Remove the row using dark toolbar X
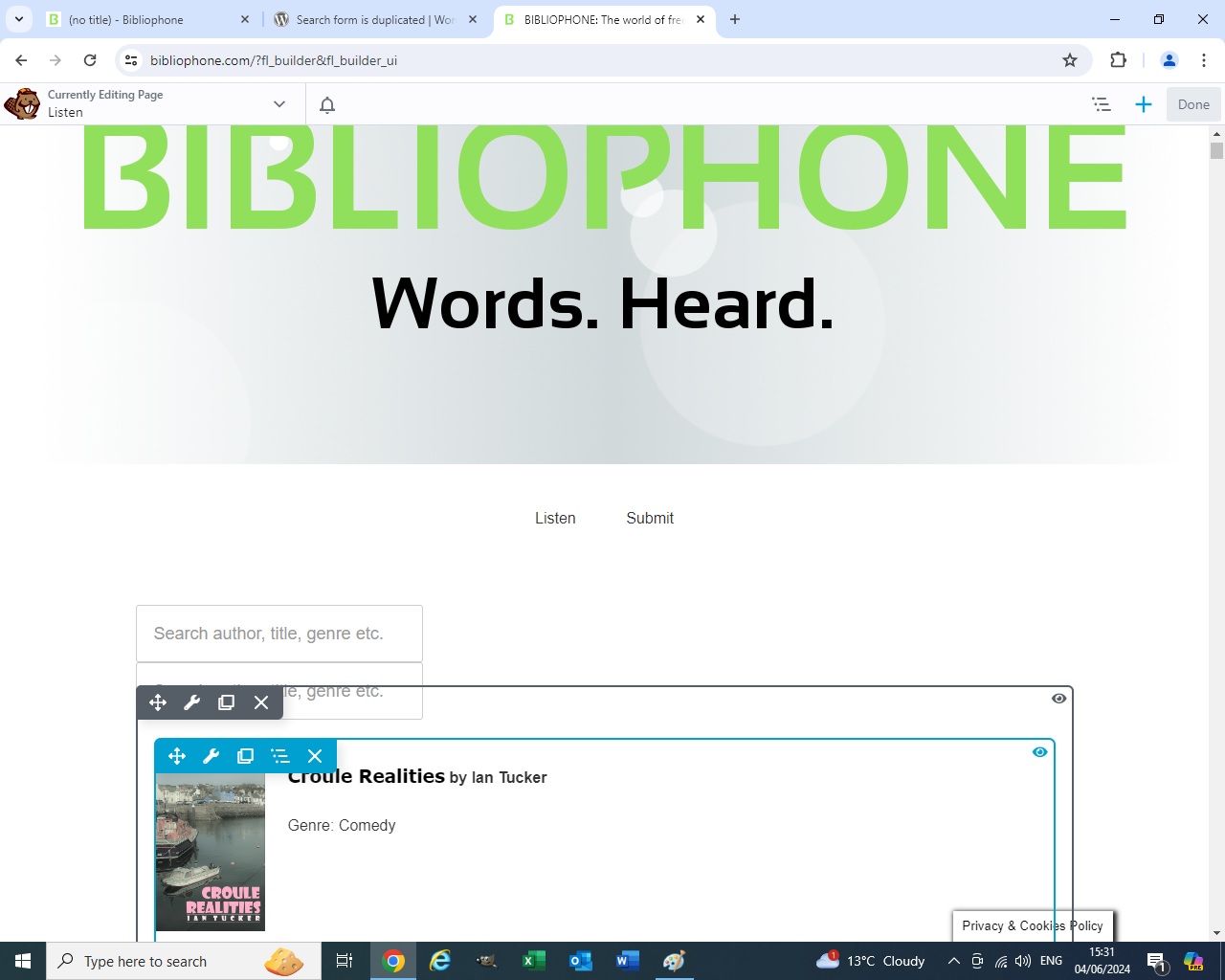 click(x=261, y=702)
